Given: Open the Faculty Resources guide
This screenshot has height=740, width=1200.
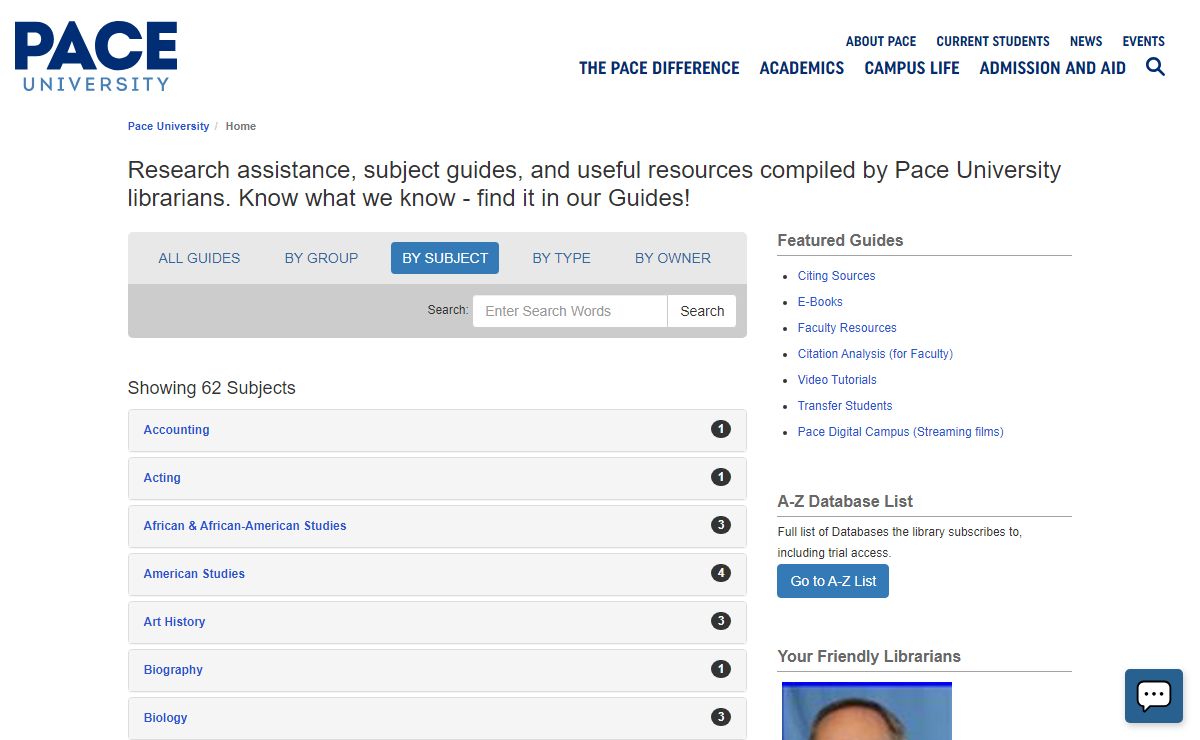Looking at the screenshot, I should (x=847, y=328).
